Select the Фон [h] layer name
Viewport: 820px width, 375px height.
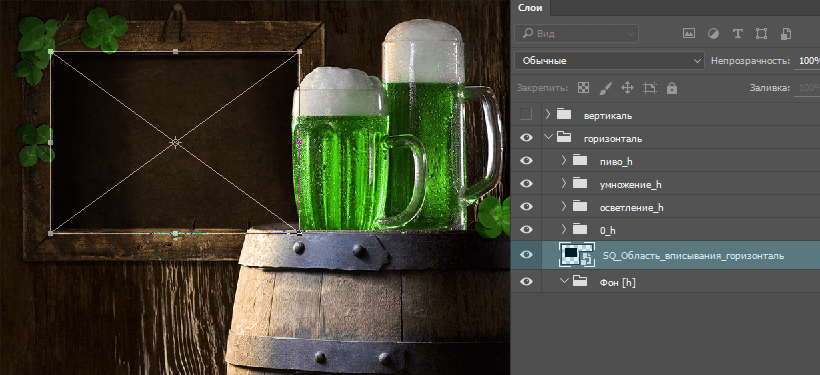(617, 283)
